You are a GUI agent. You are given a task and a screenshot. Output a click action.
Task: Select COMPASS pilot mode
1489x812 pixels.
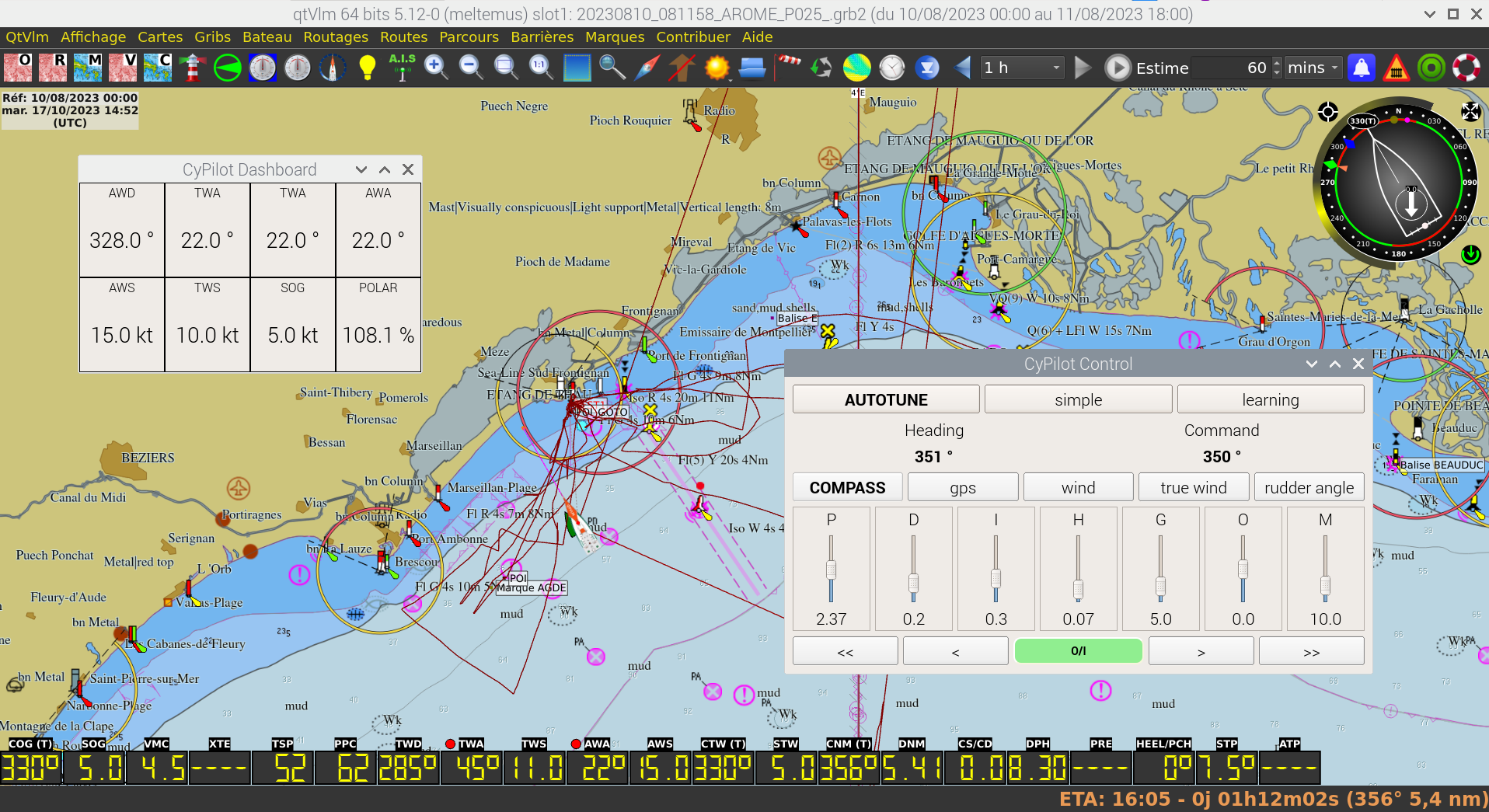(847, 488)
